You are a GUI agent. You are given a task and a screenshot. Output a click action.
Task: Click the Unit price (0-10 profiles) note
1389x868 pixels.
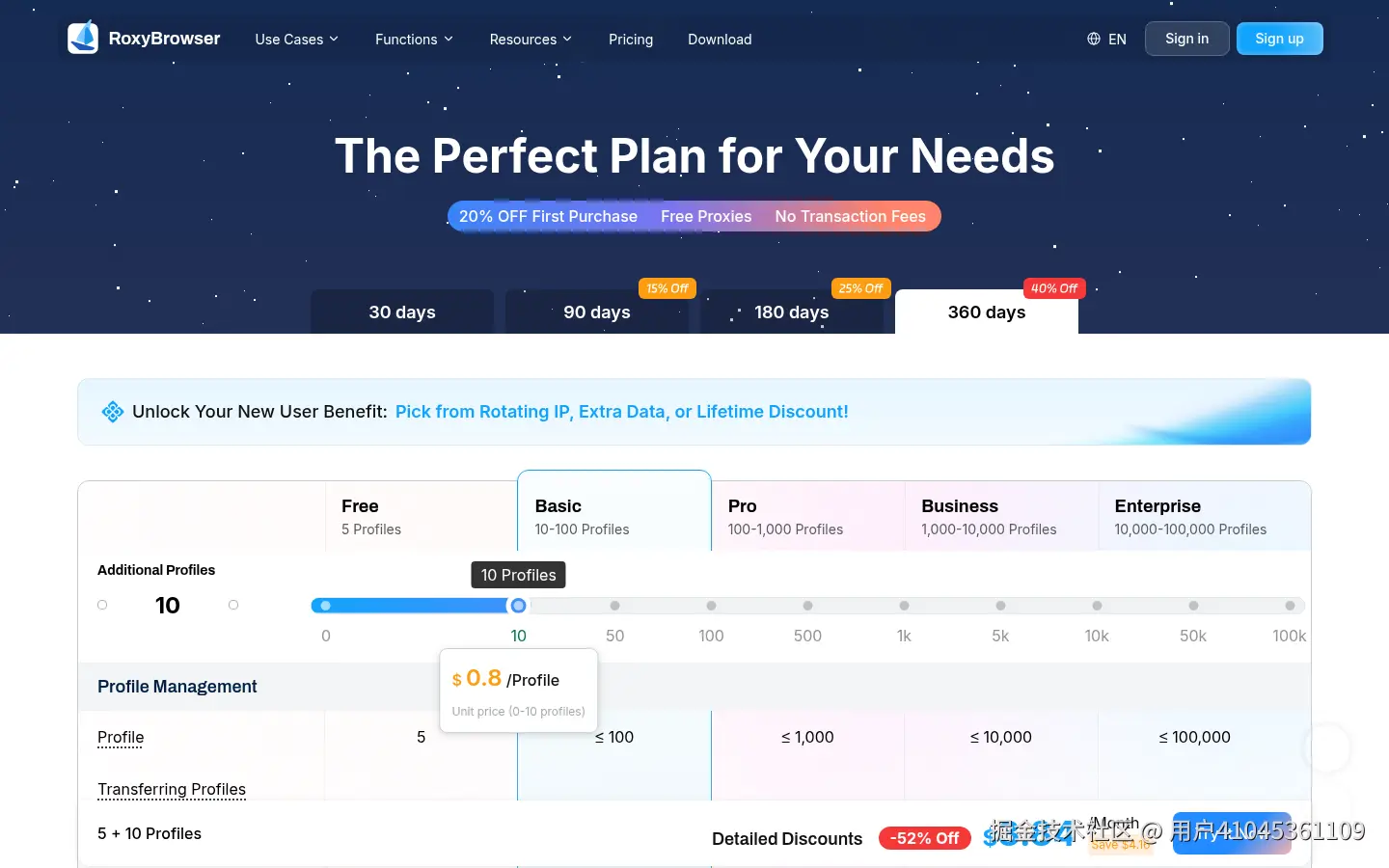pyautogui.click(x=519, y=712)
